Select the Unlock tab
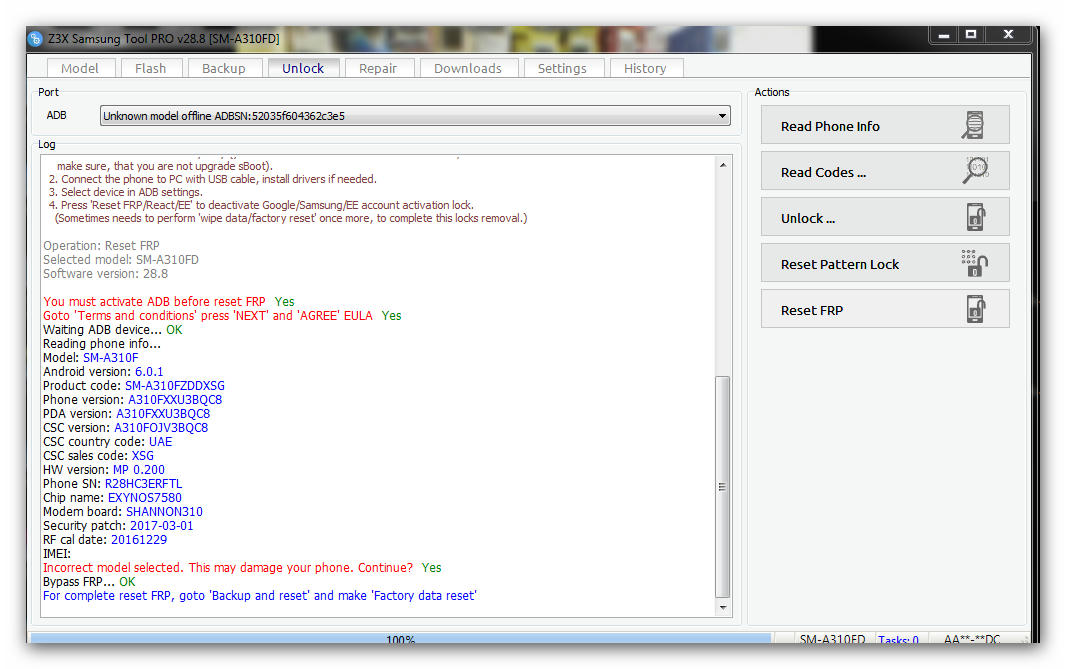The height and width of the screenshot is (669, 1066). click(303, 68)
